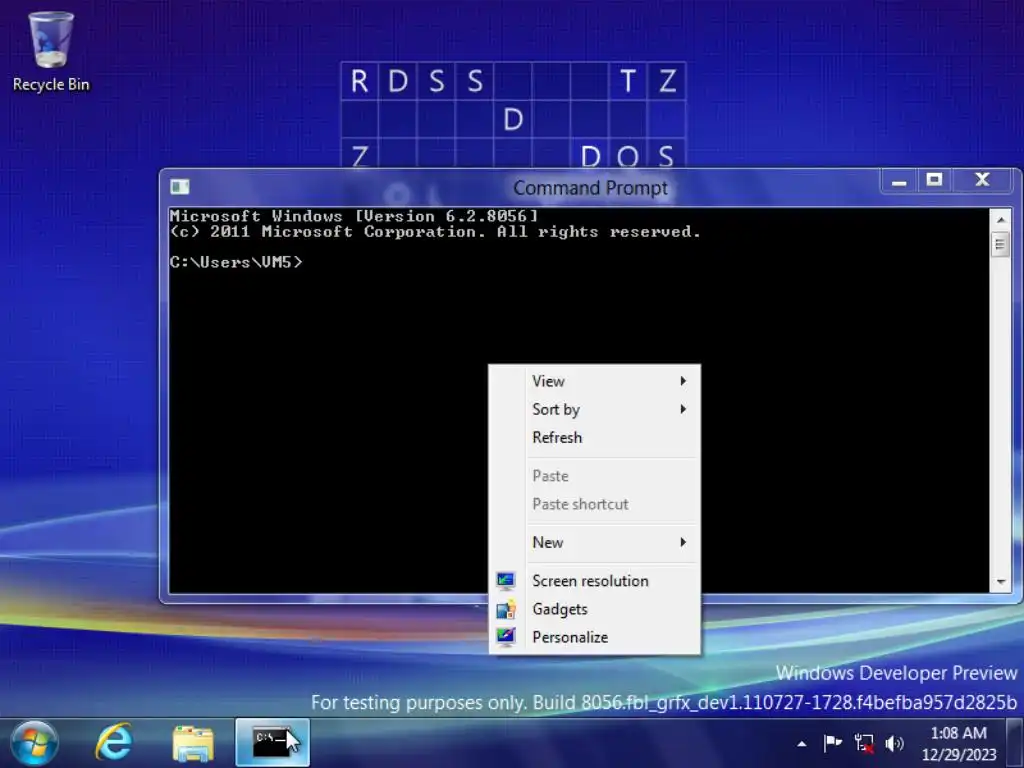This screenshot has width=1024, height=768.
Task: Show hidden tray icons arrow
Action: [x=802, y=744]
